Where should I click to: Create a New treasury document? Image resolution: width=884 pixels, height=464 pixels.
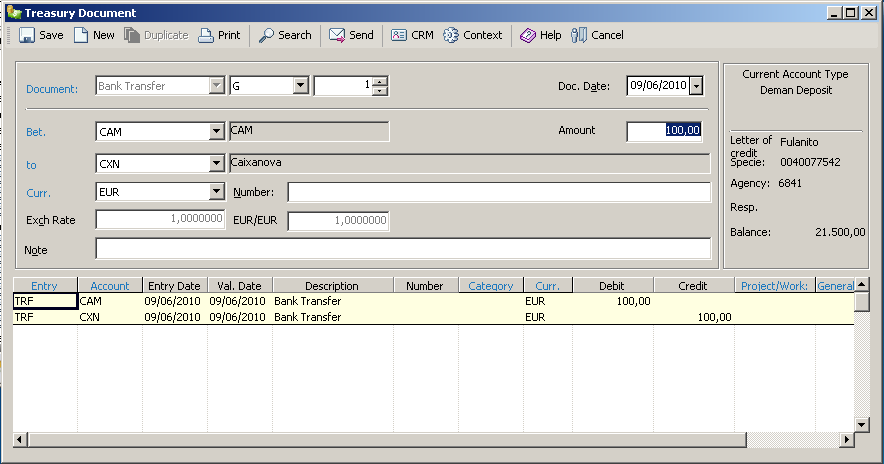pos(93,35)
